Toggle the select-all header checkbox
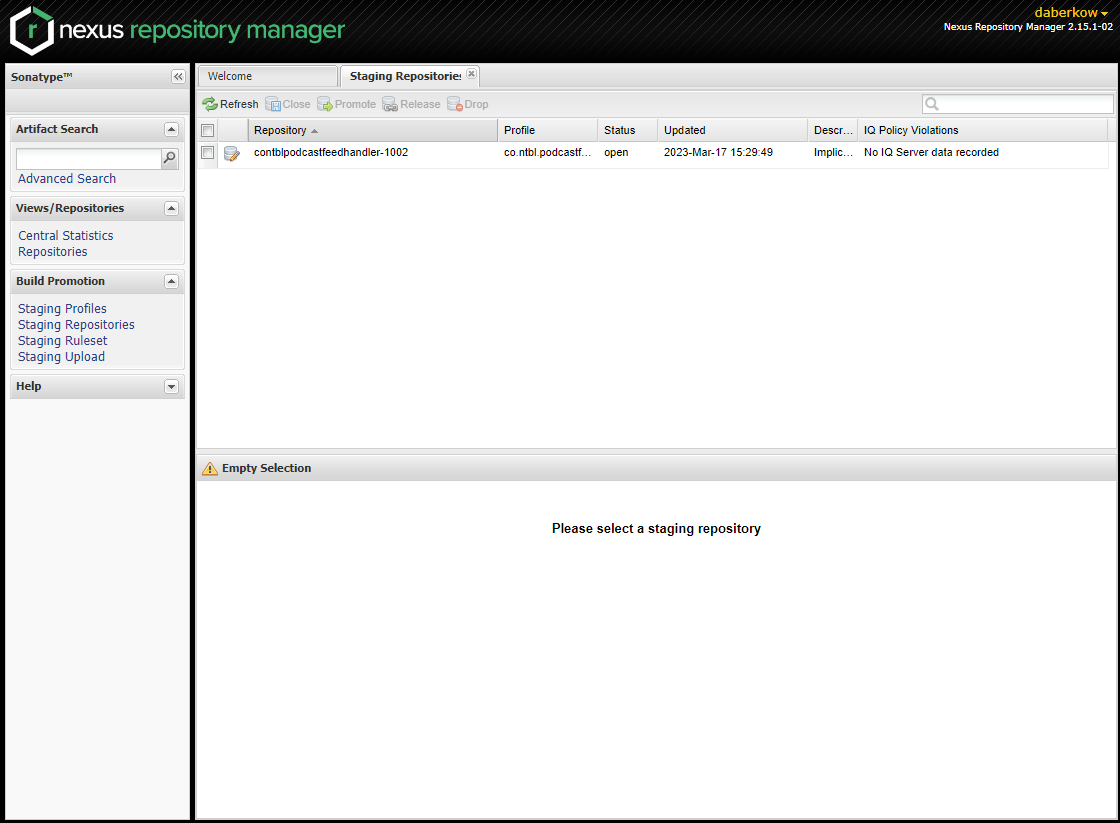The height and width of the screenshot is (823, 1120). tap(208, 130)
